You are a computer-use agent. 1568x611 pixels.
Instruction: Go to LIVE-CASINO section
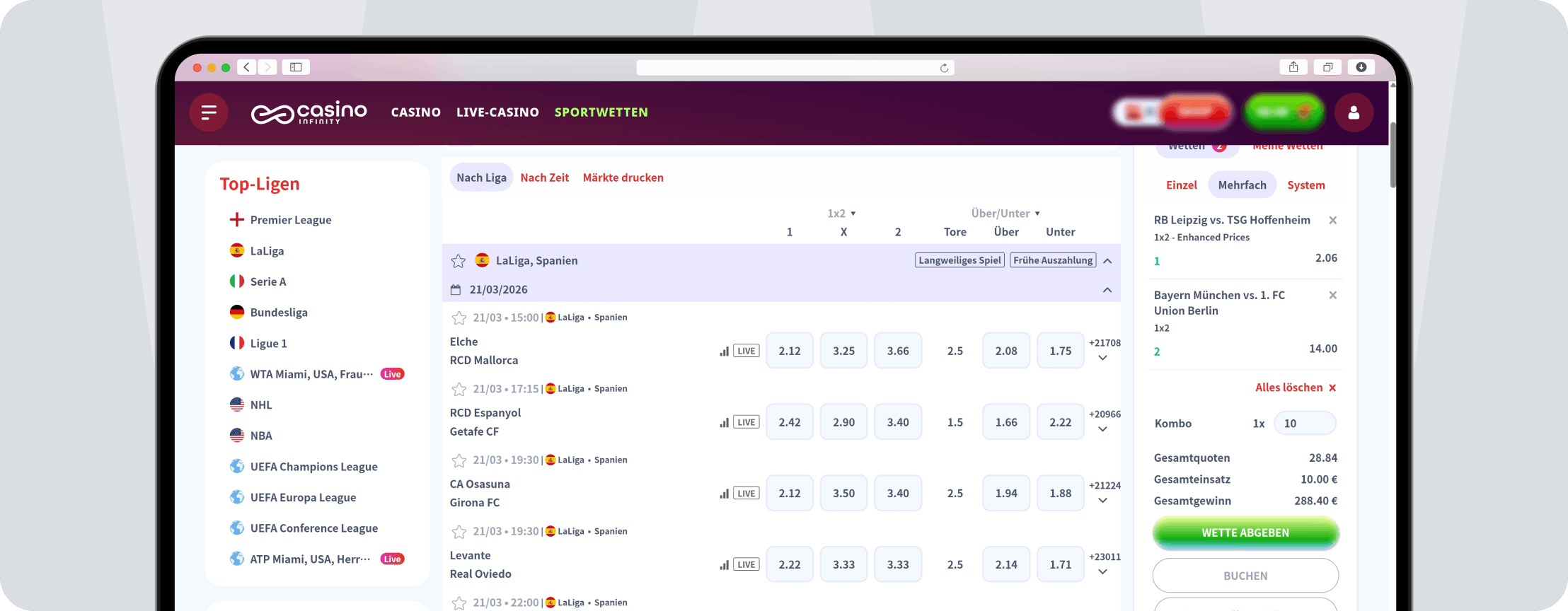497,112
